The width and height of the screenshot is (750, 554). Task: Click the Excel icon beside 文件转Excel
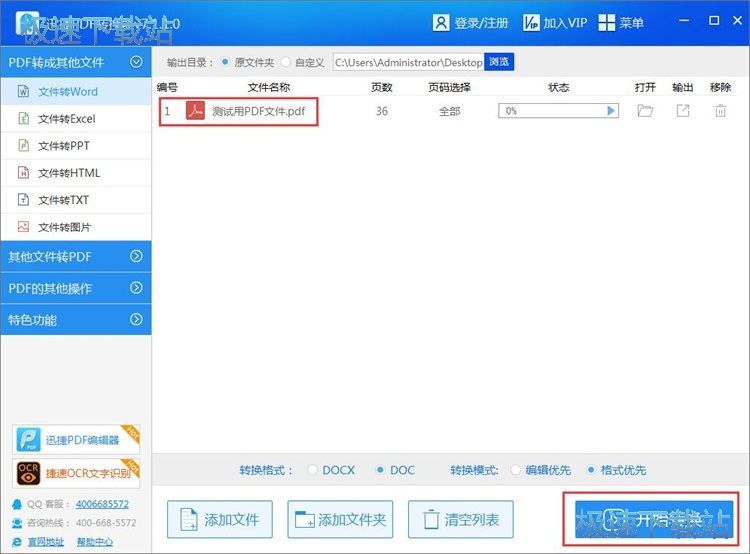coord(23,118)
